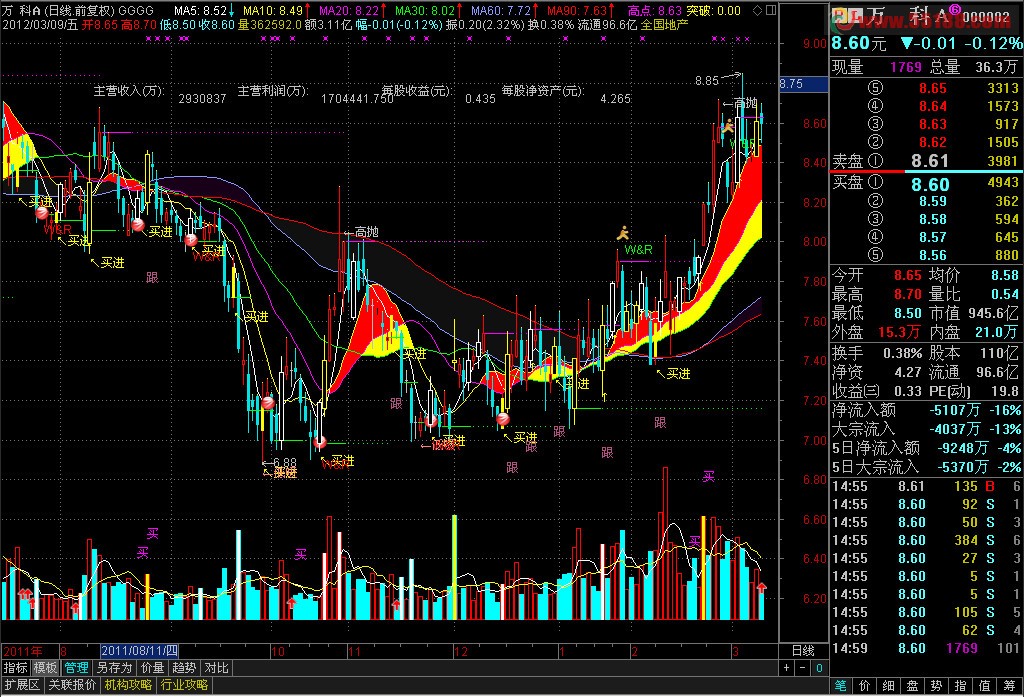The height and width of the screenshot is (697, 1024).
Task: Click buy level 1 price 8.60
Action: pos(930,184)
